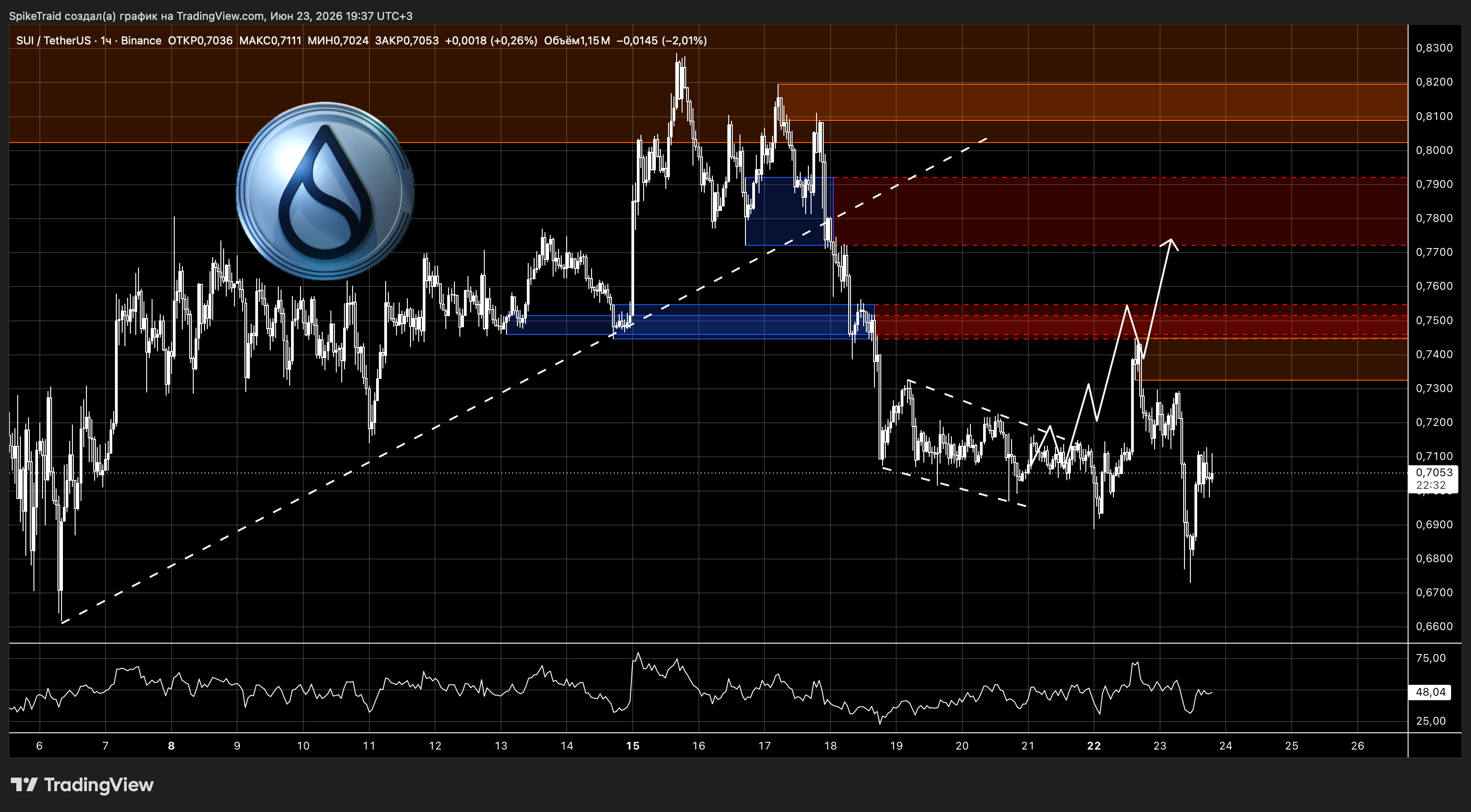Click the change value +0,0018 (+0,26%)
The width and height of the screenshot is (1471, 812).
click(491, 41)
